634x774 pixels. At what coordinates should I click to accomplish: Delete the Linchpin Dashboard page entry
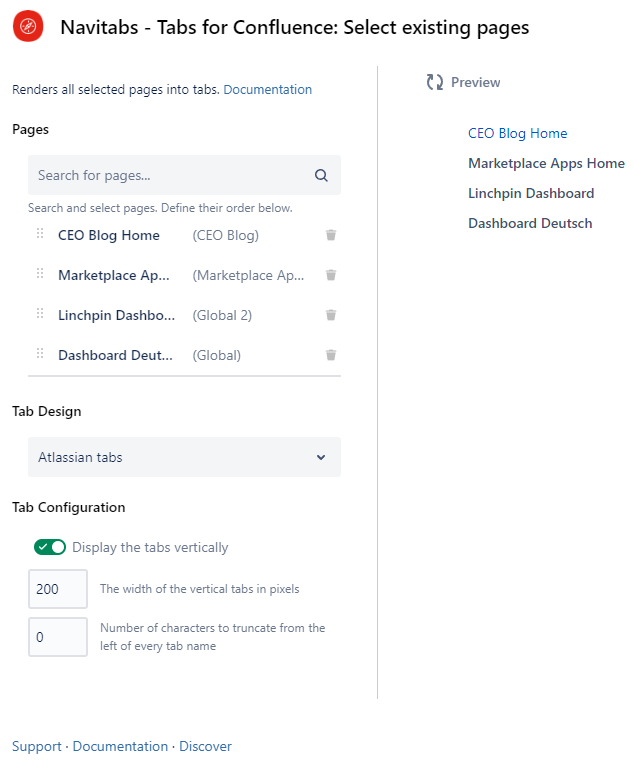tap(331, 315)
